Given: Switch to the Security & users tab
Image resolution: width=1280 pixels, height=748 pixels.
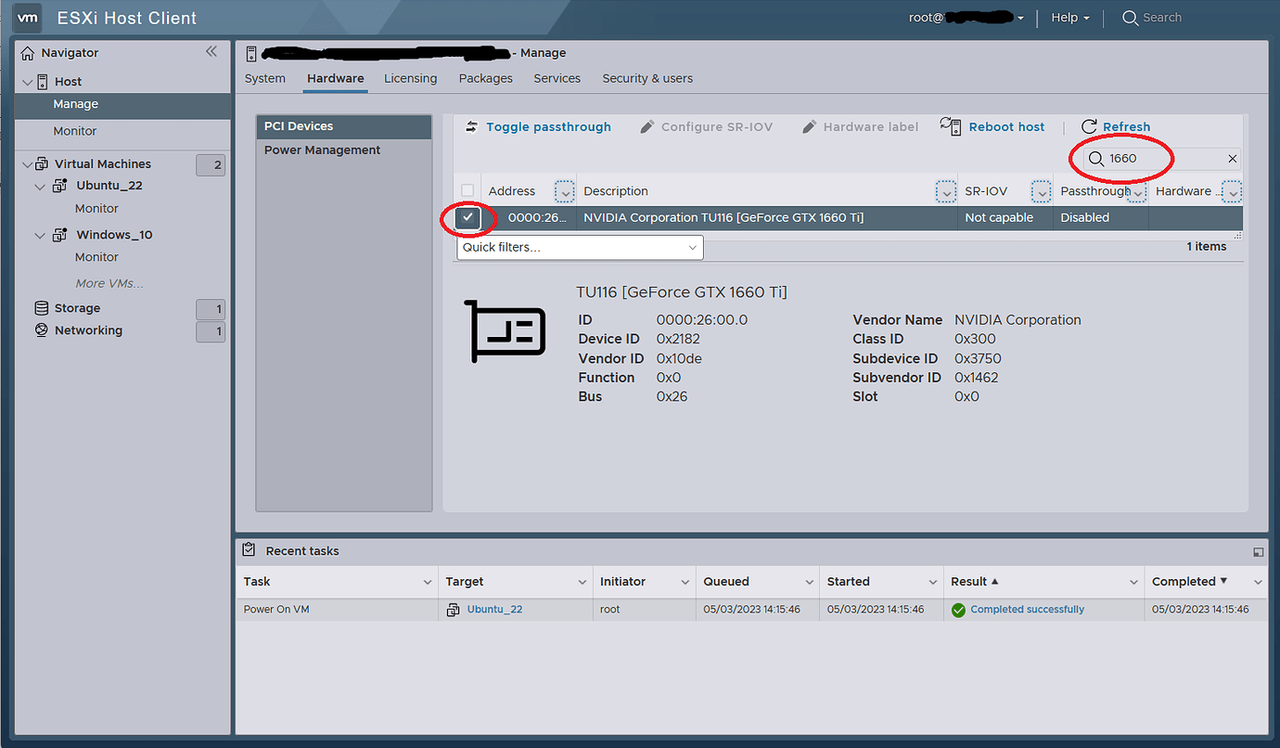Looking at the screenshot, I should (647, 78).
